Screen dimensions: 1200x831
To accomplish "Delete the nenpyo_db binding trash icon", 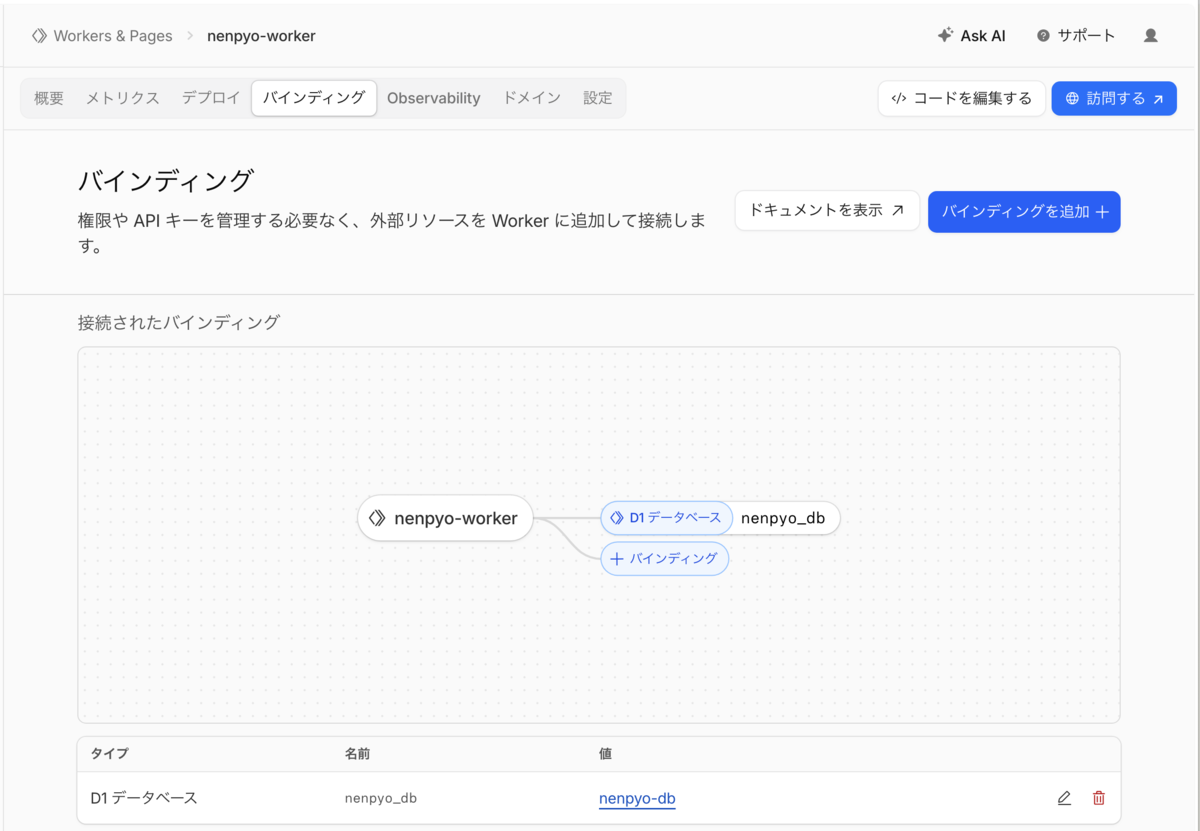I will click(1099, 798).
